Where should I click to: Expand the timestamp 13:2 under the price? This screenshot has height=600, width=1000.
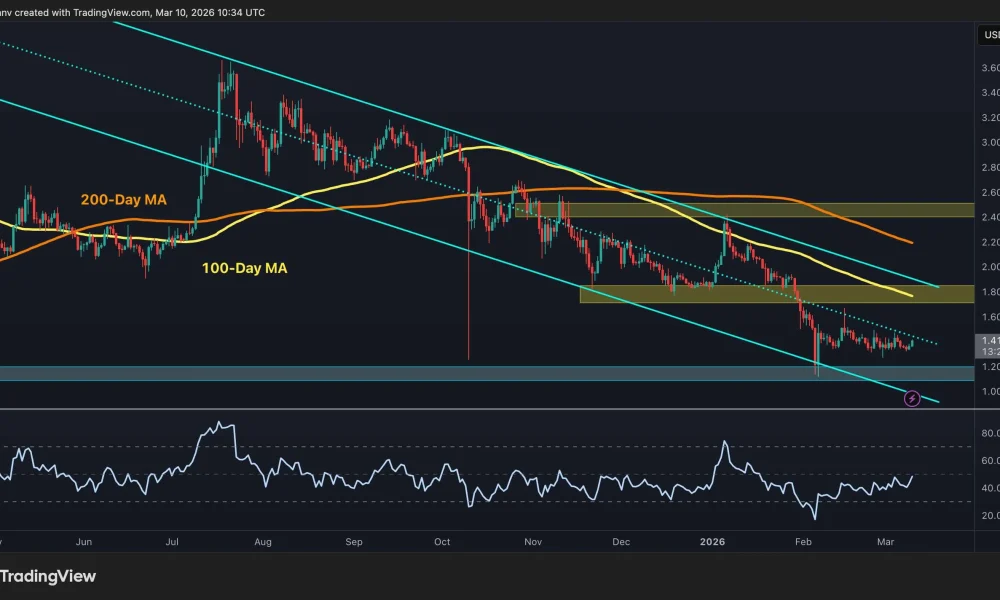[x=987, y=352]
